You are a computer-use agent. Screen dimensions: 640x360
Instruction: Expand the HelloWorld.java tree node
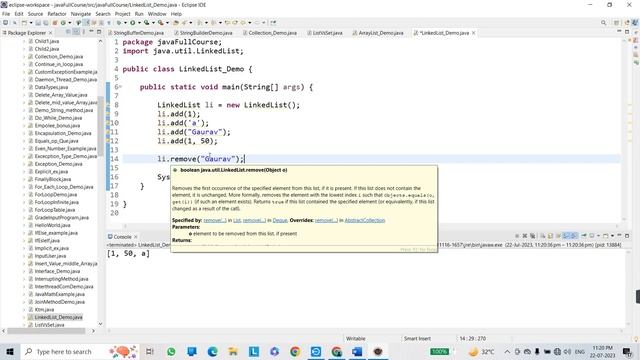[24, 225]
